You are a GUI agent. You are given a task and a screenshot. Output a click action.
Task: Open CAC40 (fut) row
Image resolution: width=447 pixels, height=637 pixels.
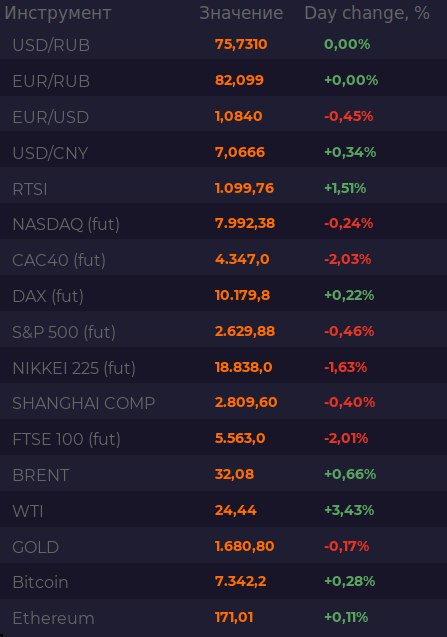coord(224,260)
